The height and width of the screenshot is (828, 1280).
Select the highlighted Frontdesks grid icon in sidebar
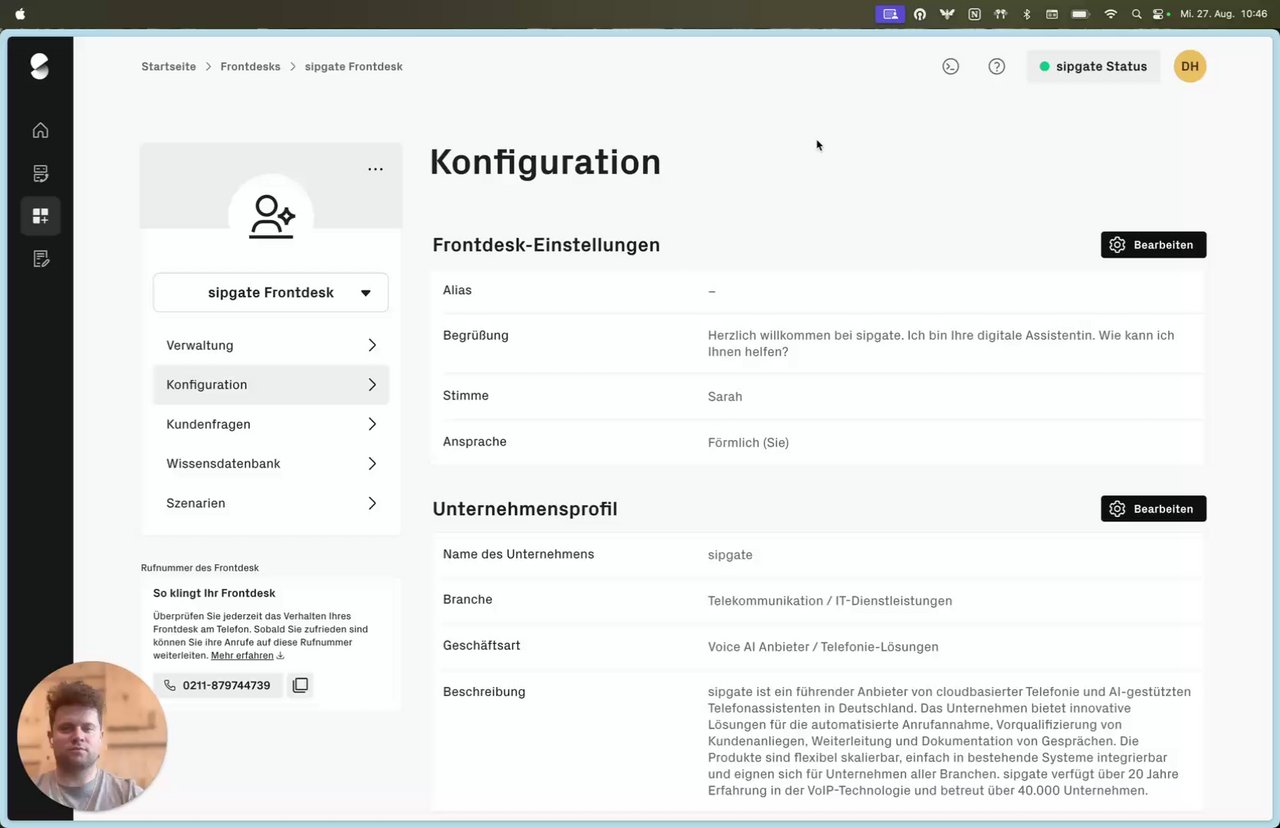40,216
